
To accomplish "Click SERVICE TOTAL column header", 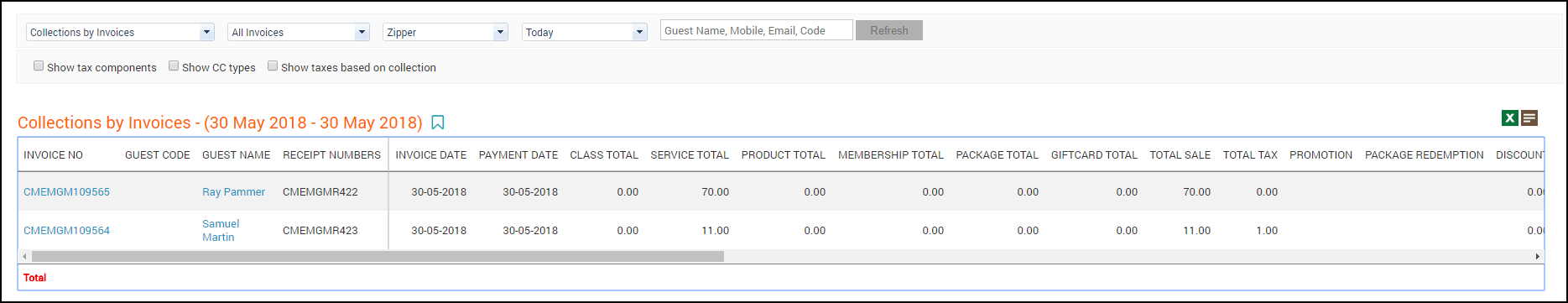I will pyautogui.click(x=690, y=155).
